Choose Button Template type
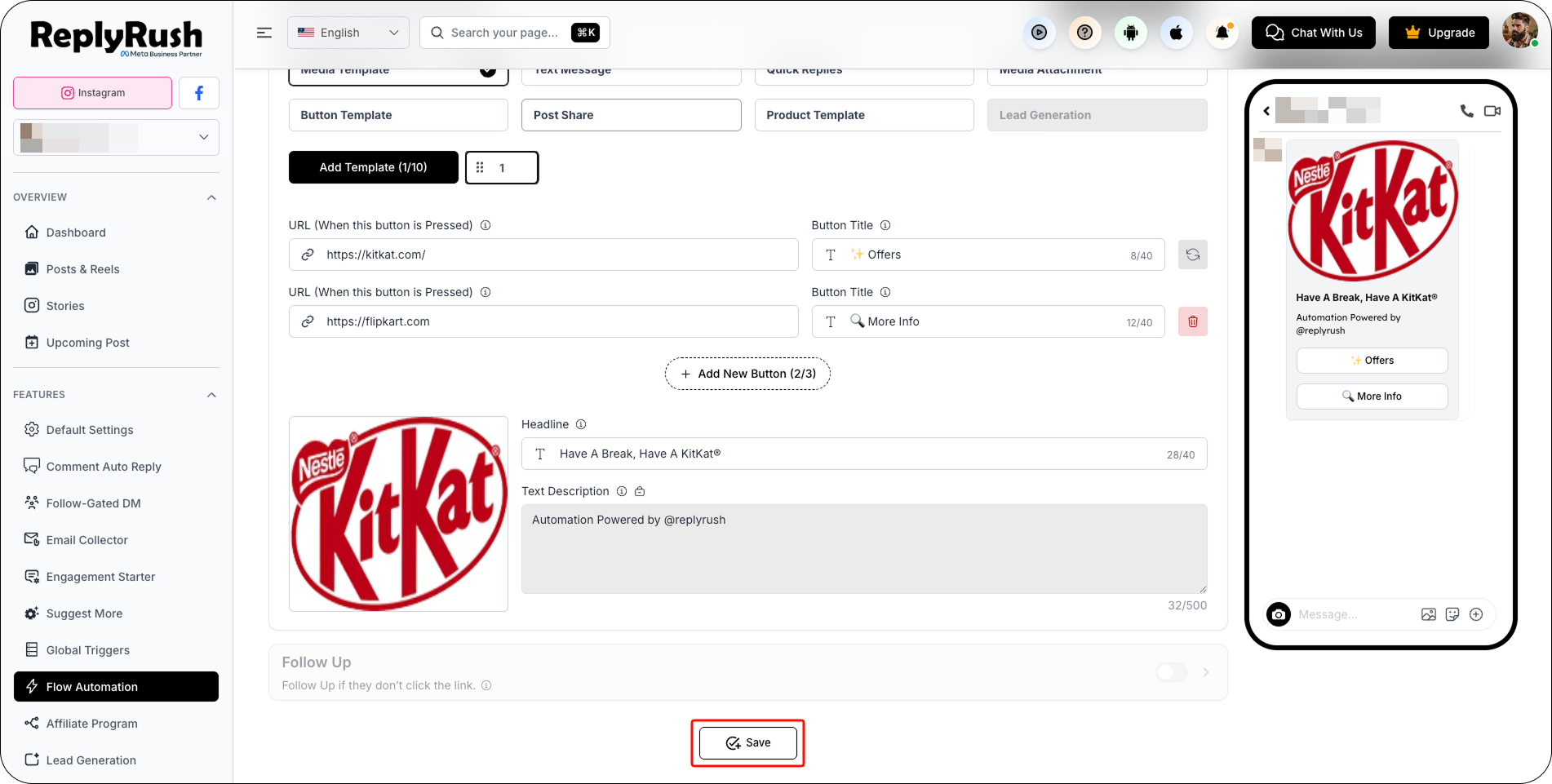 398,115
